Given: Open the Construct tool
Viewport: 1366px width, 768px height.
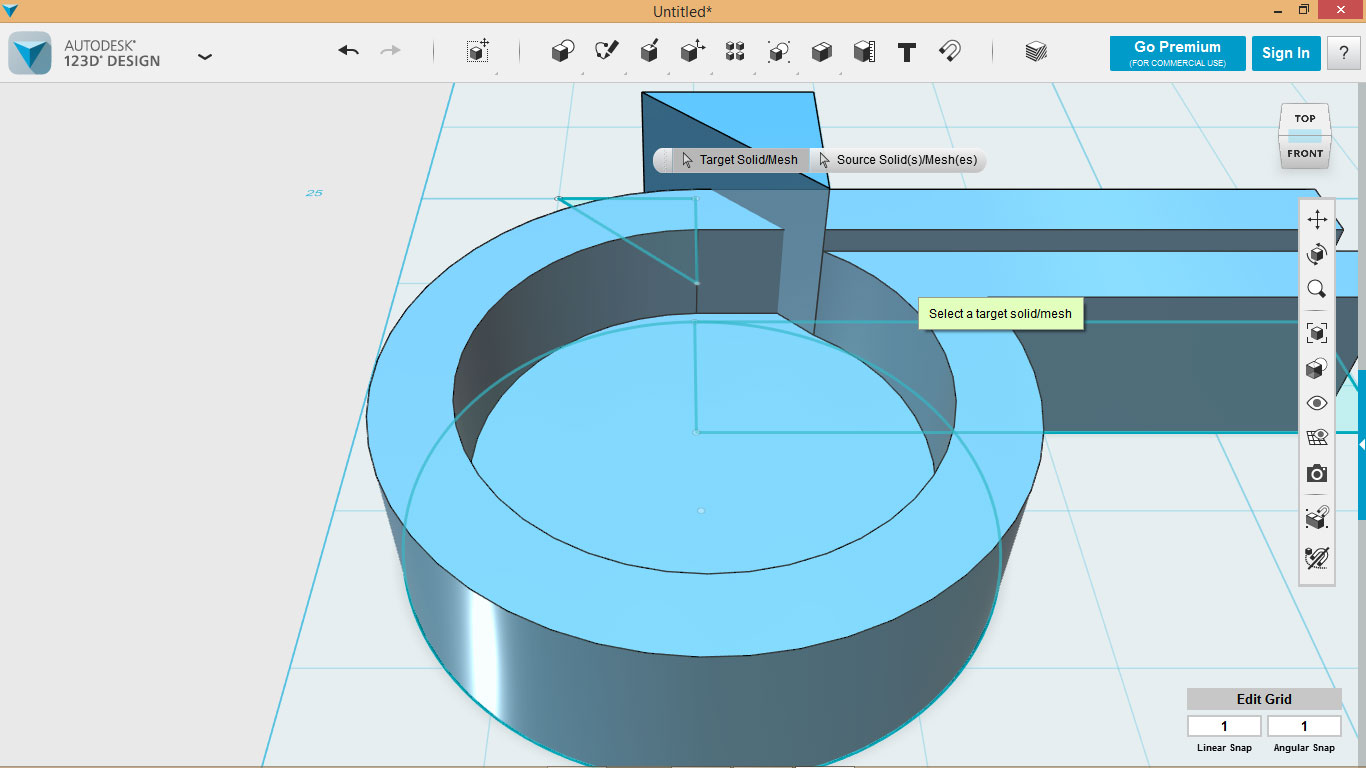Looking at the screenshot, I should click(x=649, y=52).
